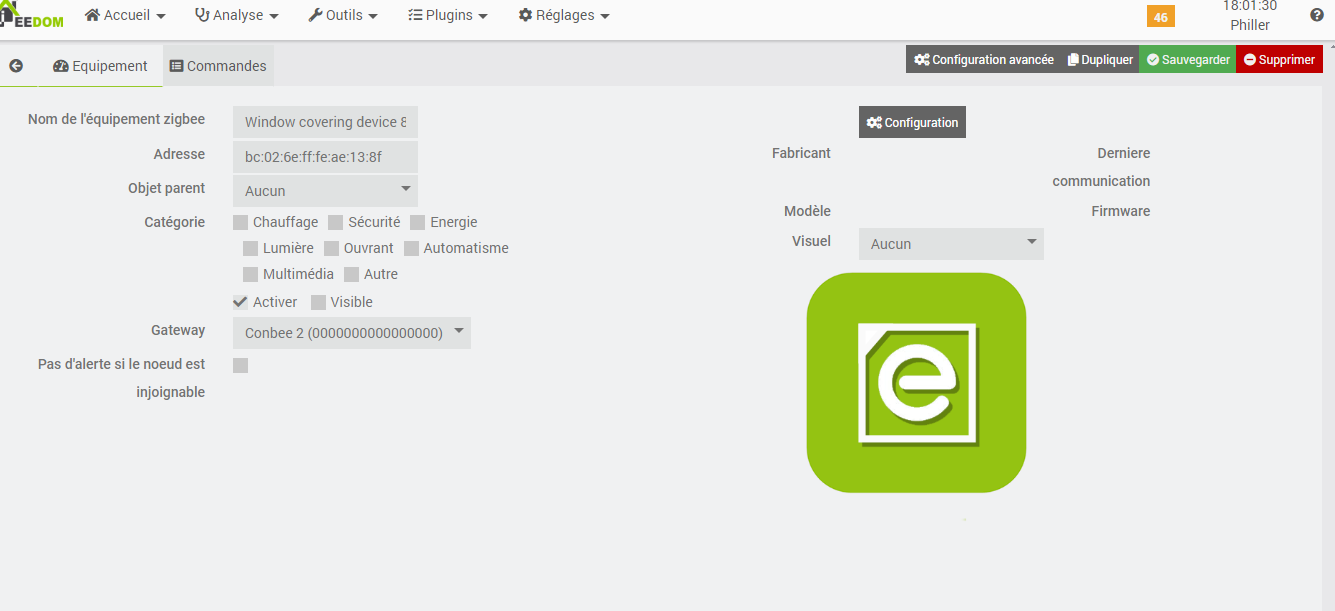Open the Accueil menu
The width and height of the screenshot is (1335, 611).
click(x=125, y=15)
